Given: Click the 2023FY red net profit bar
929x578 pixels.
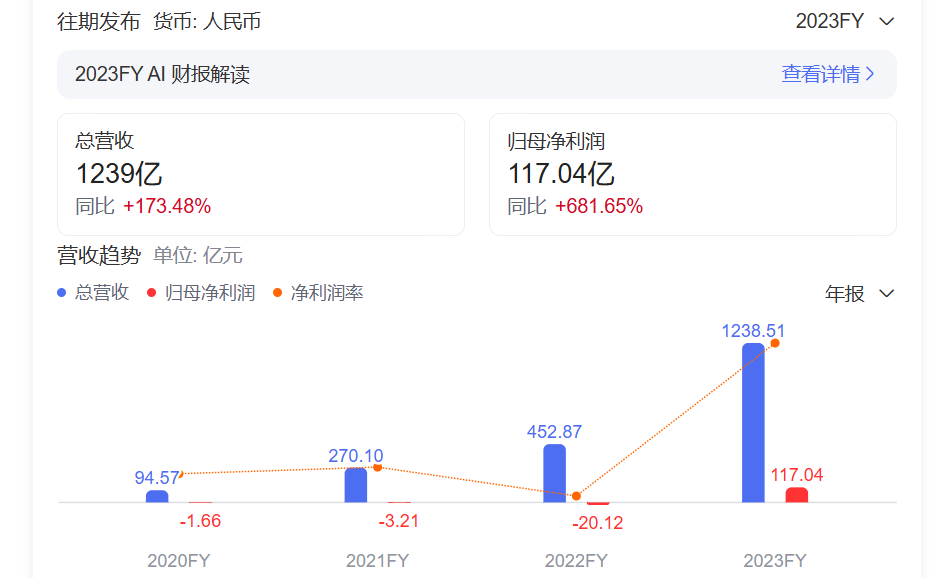Looking at the screenshot, I should tap(796, 495).
